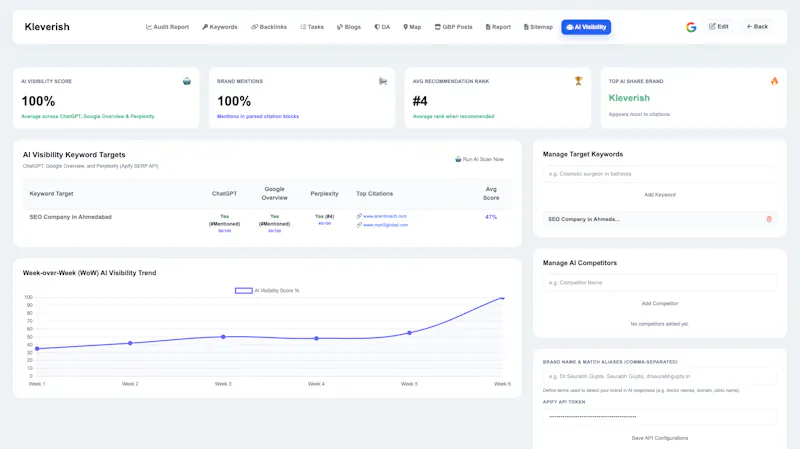800x449 pixels.
Task: Go to the Sitemap tab
Action: 538,27
